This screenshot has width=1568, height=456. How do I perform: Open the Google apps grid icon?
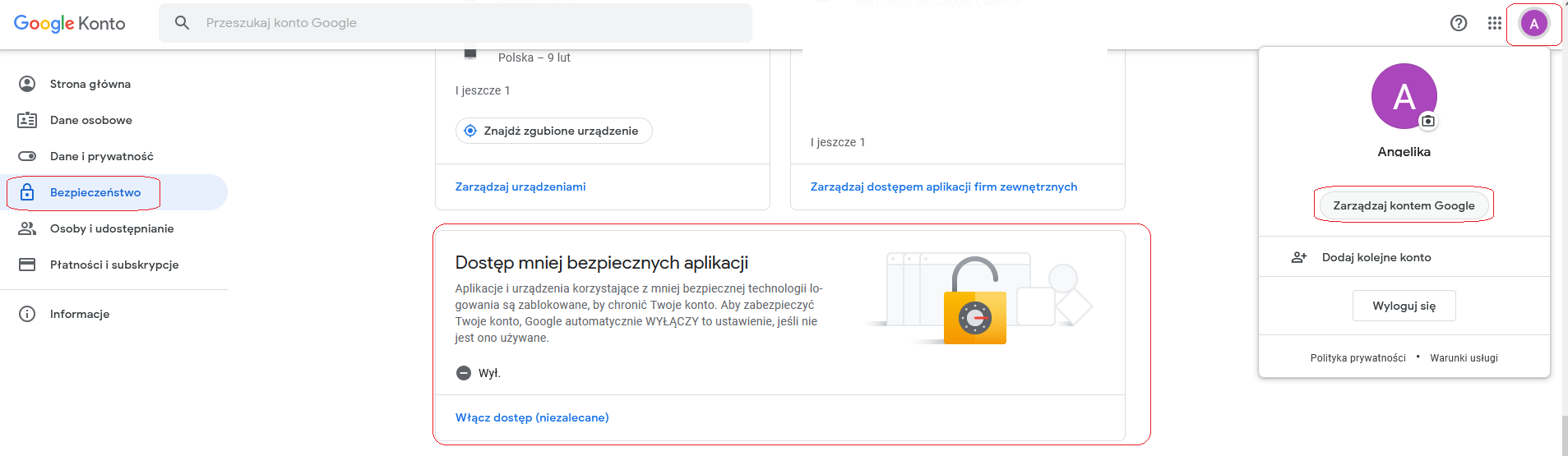[x=1495, y=23]
